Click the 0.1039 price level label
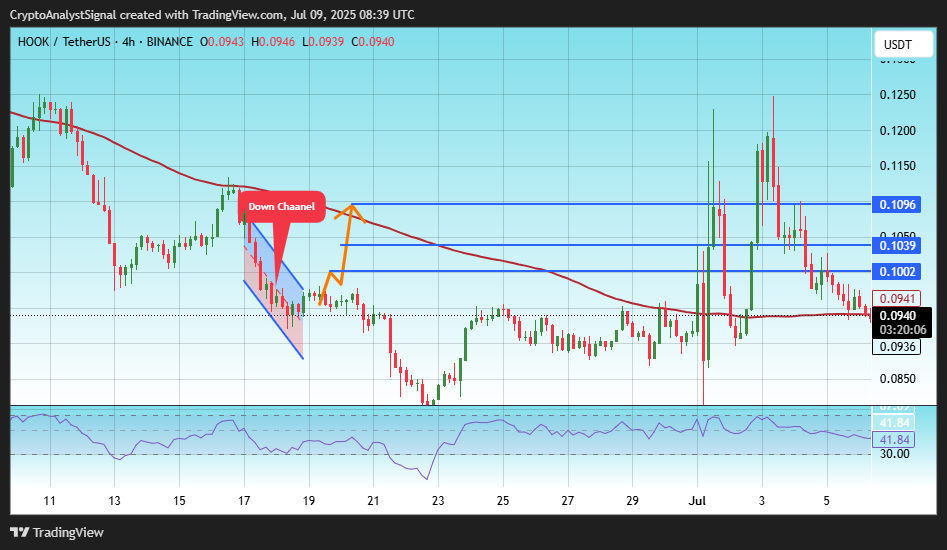 pyautogui.click(x=897, y=246)
